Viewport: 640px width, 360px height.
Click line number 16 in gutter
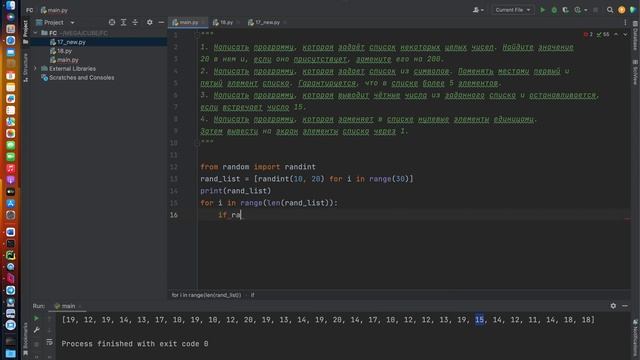[x=174, y=215]
